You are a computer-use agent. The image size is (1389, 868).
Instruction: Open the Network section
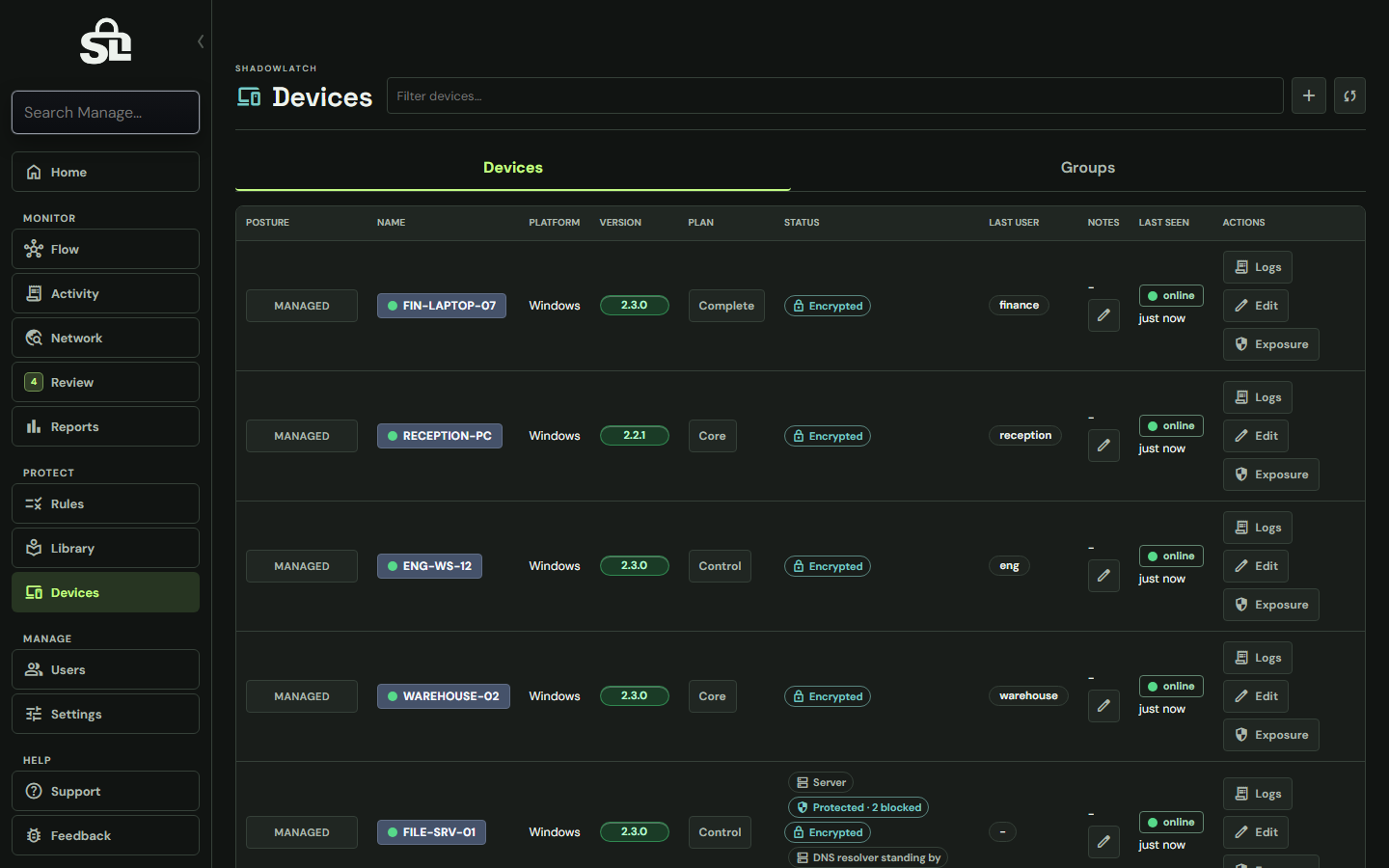coord(105,338)
